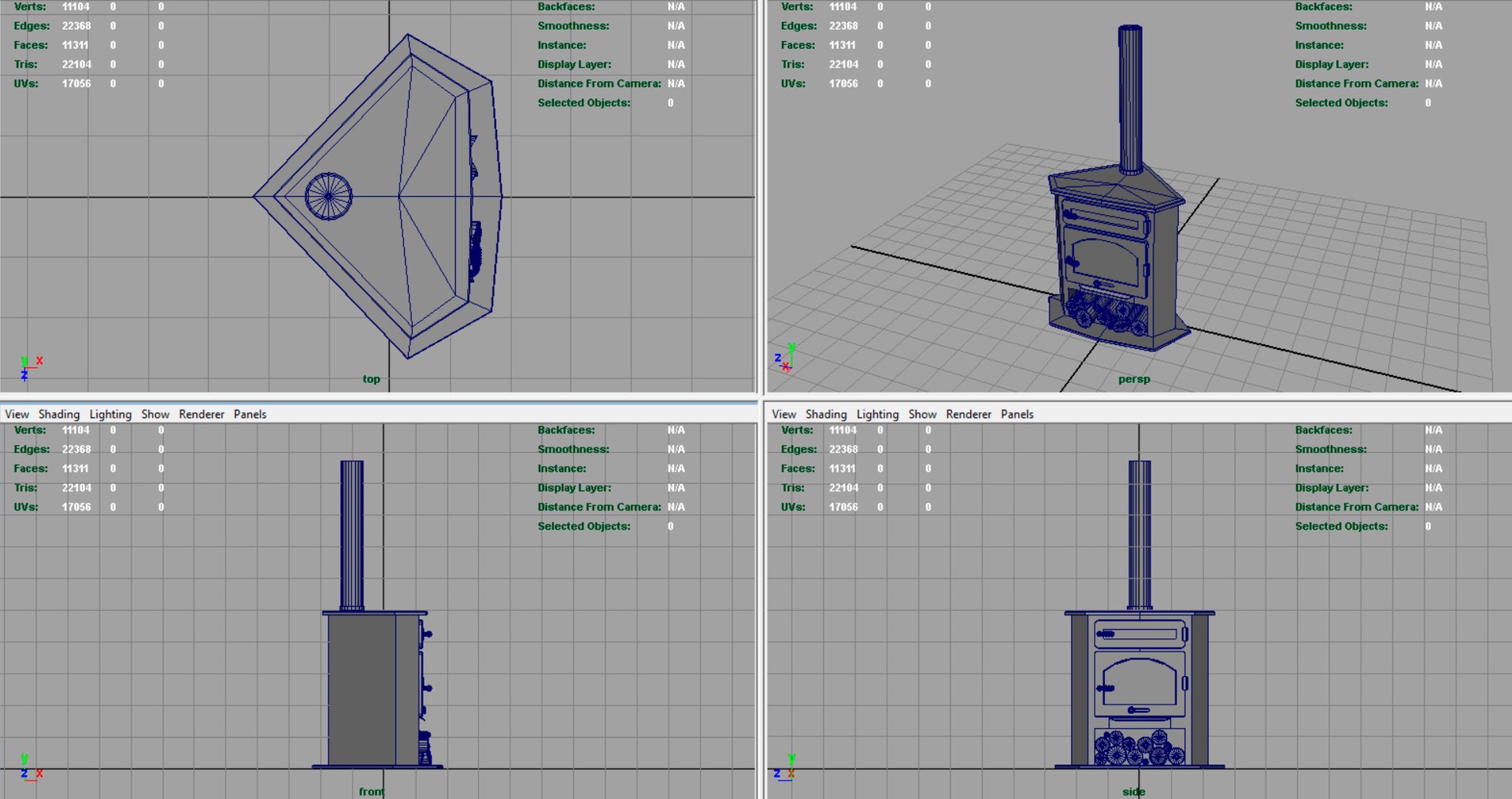Click 'Tris:' 22104 value in side viewport

coord(843,488)
